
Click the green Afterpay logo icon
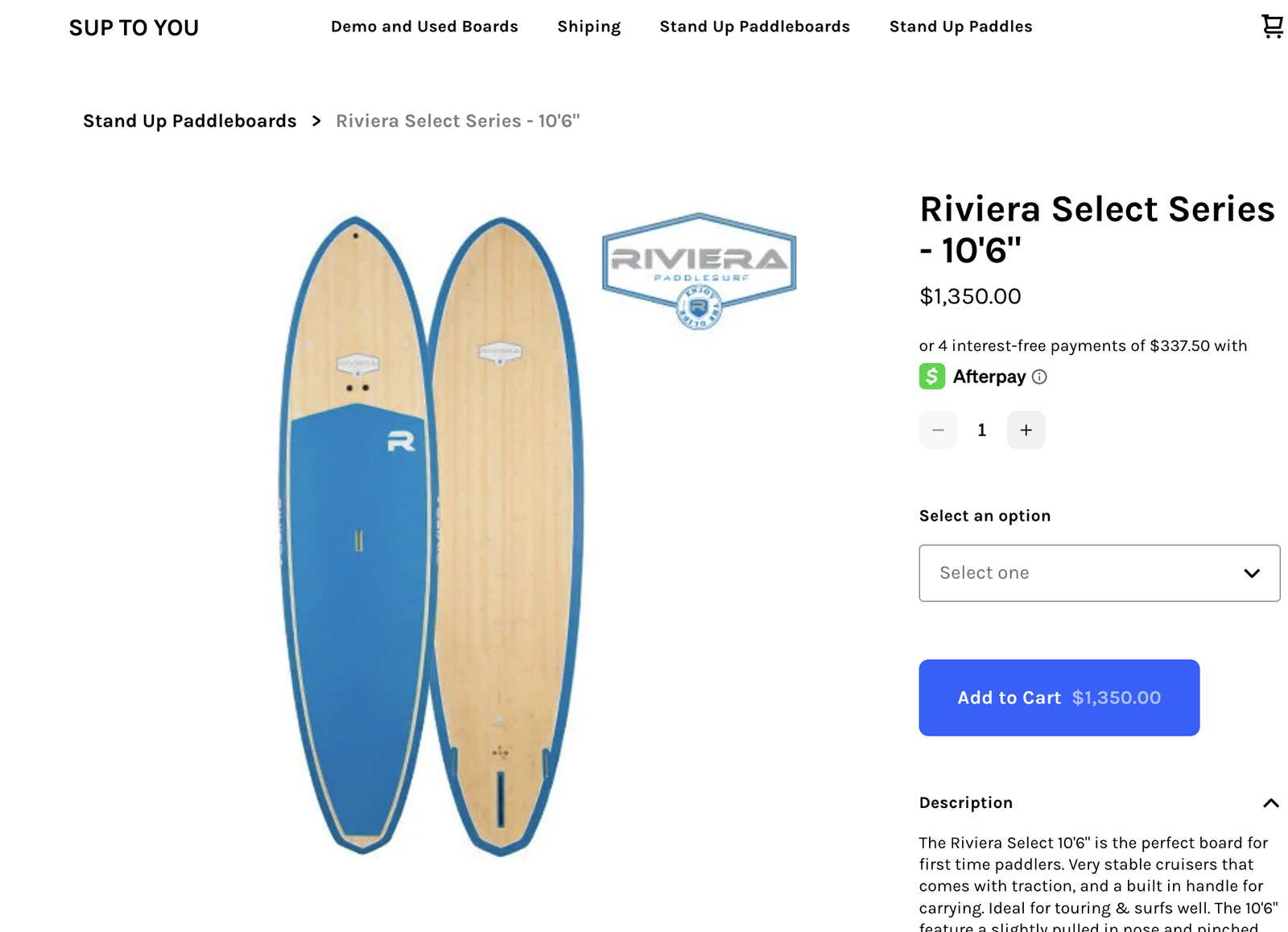pos(932,377)
